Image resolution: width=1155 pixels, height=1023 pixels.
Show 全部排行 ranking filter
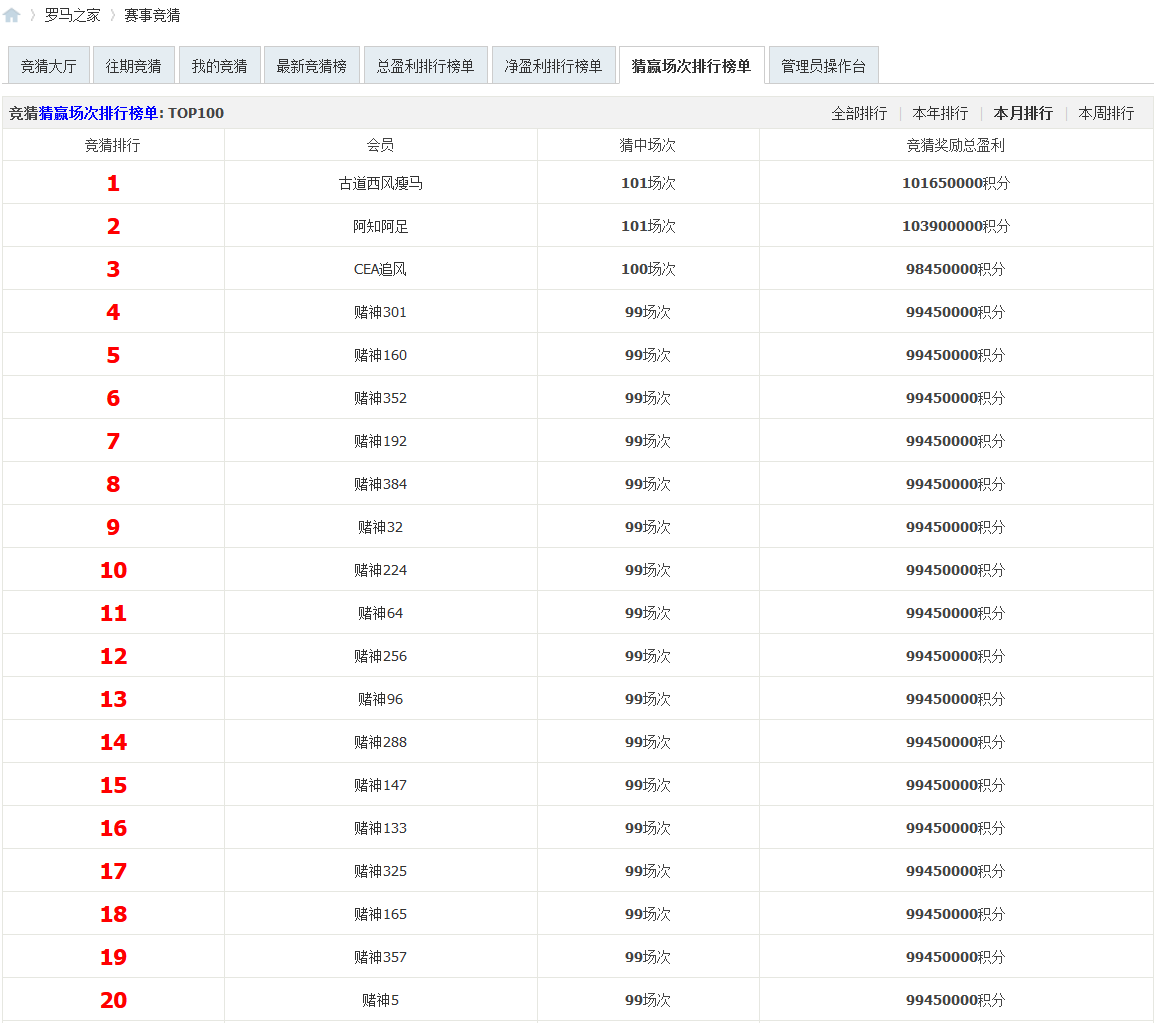[x=859, y=113]
